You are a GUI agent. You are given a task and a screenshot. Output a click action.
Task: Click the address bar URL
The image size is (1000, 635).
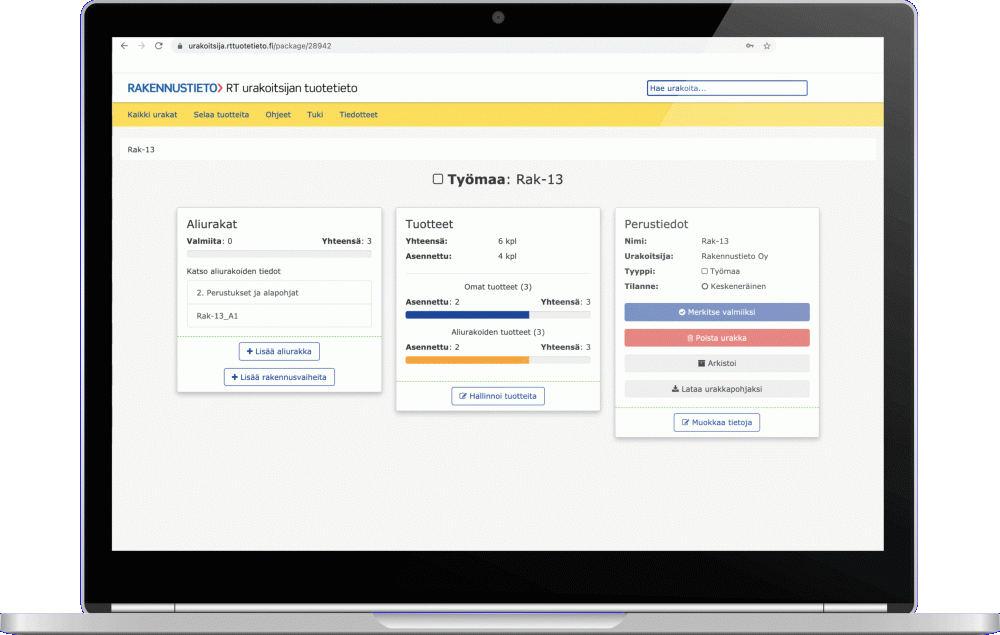(260, 46)
